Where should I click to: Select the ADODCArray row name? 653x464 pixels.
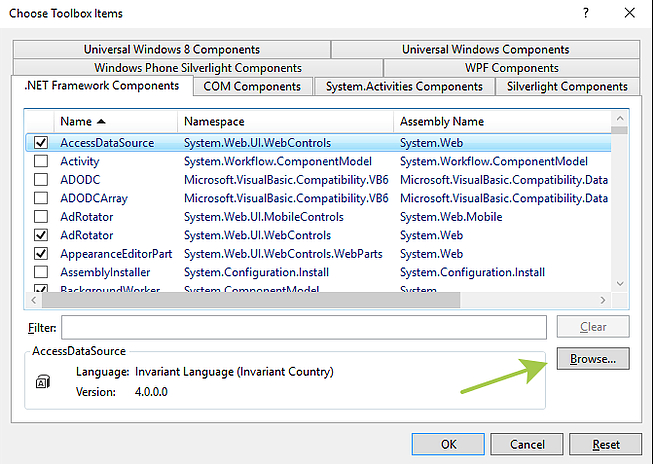pos(94,198)
